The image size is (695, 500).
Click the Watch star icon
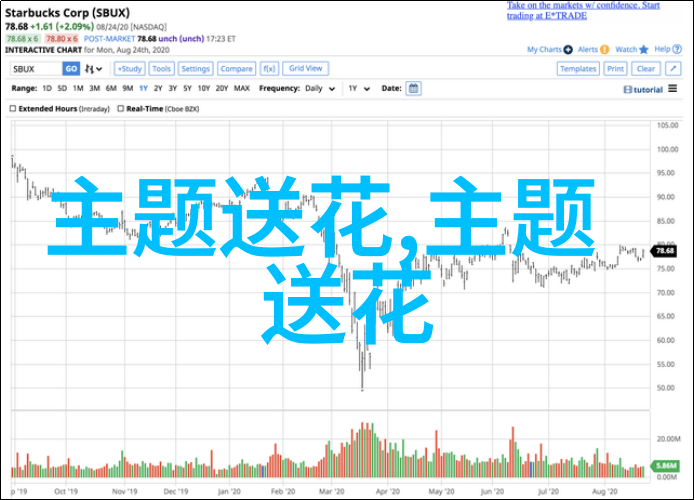tap(643, 50)
